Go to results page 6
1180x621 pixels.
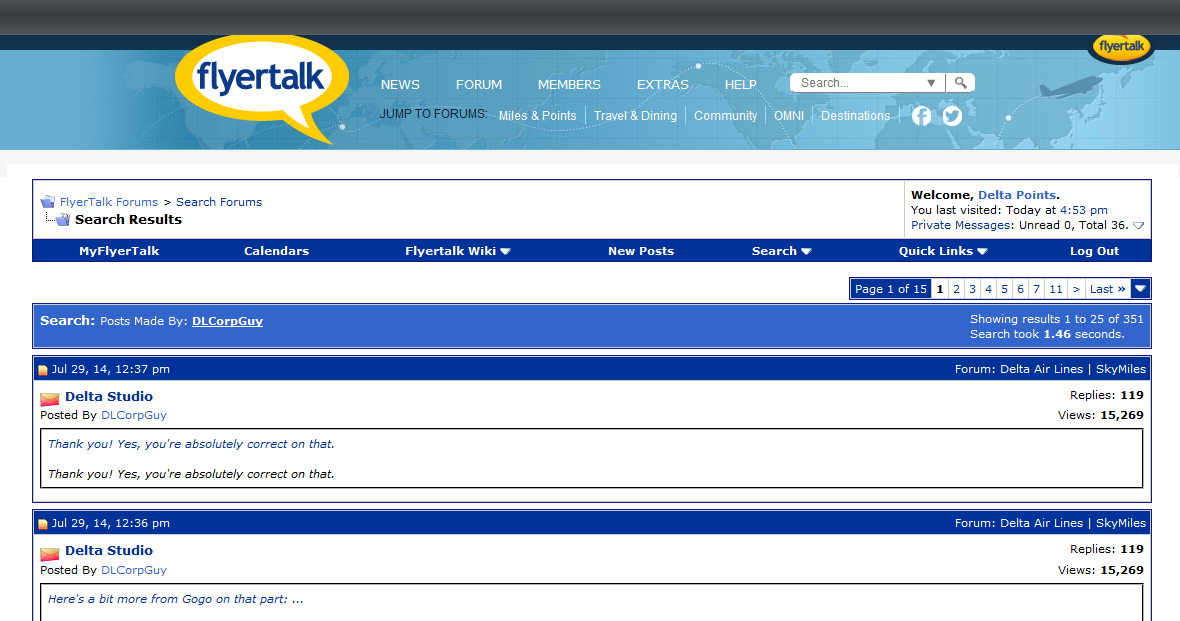click(x=1020, y=288)
